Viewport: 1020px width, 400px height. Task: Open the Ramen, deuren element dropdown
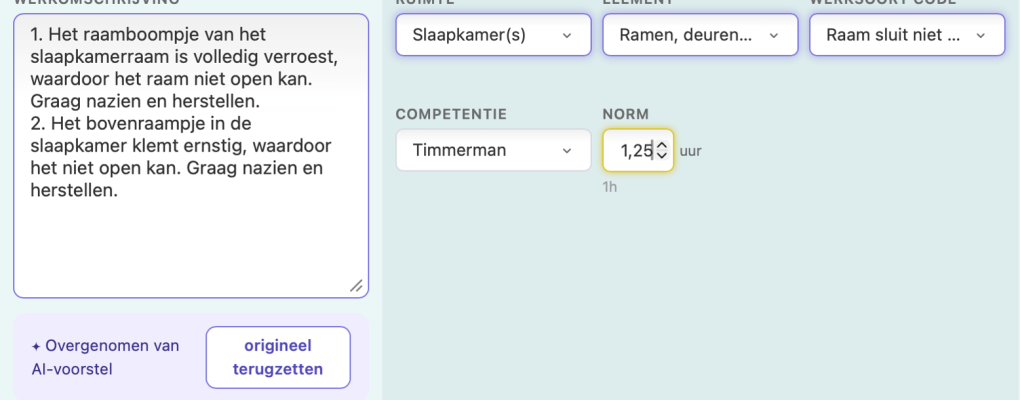tap(701, 35)
